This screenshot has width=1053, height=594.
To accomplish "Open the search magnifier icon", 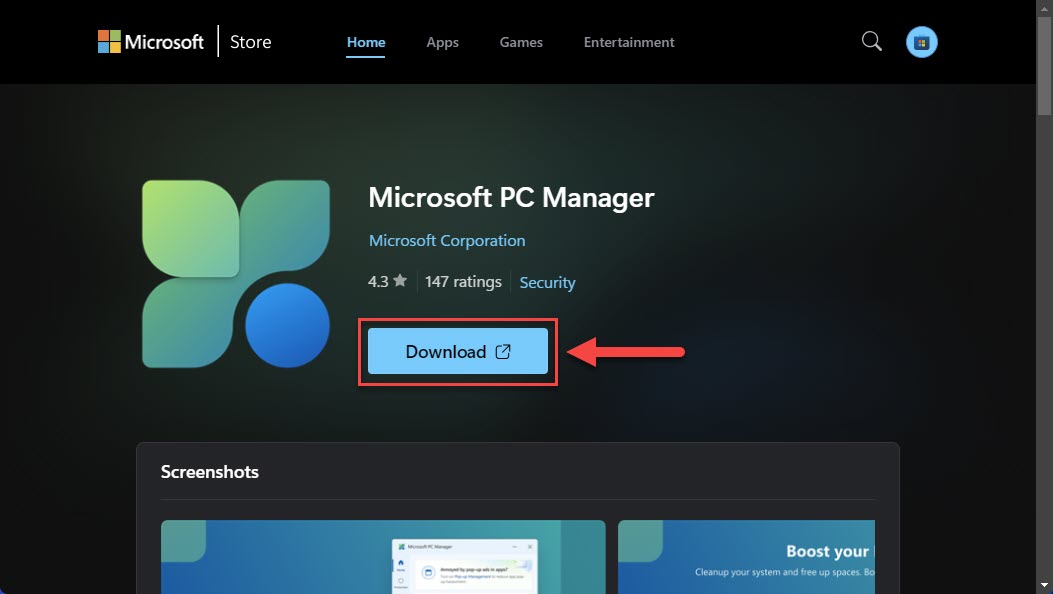I will pyautogui.click(x=872, y=42).
